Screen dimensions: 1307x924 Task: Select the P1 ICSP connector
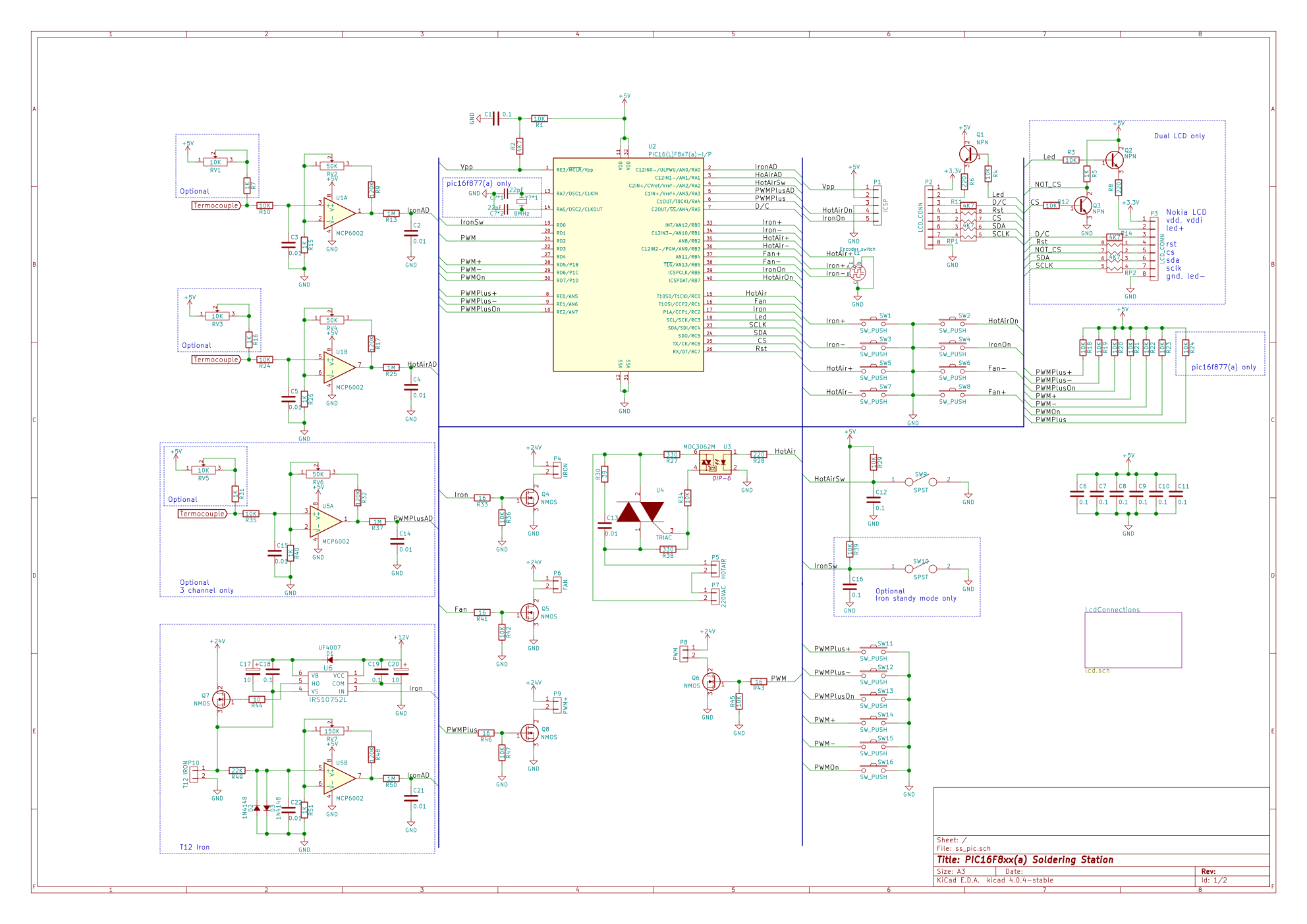(877, 205)
